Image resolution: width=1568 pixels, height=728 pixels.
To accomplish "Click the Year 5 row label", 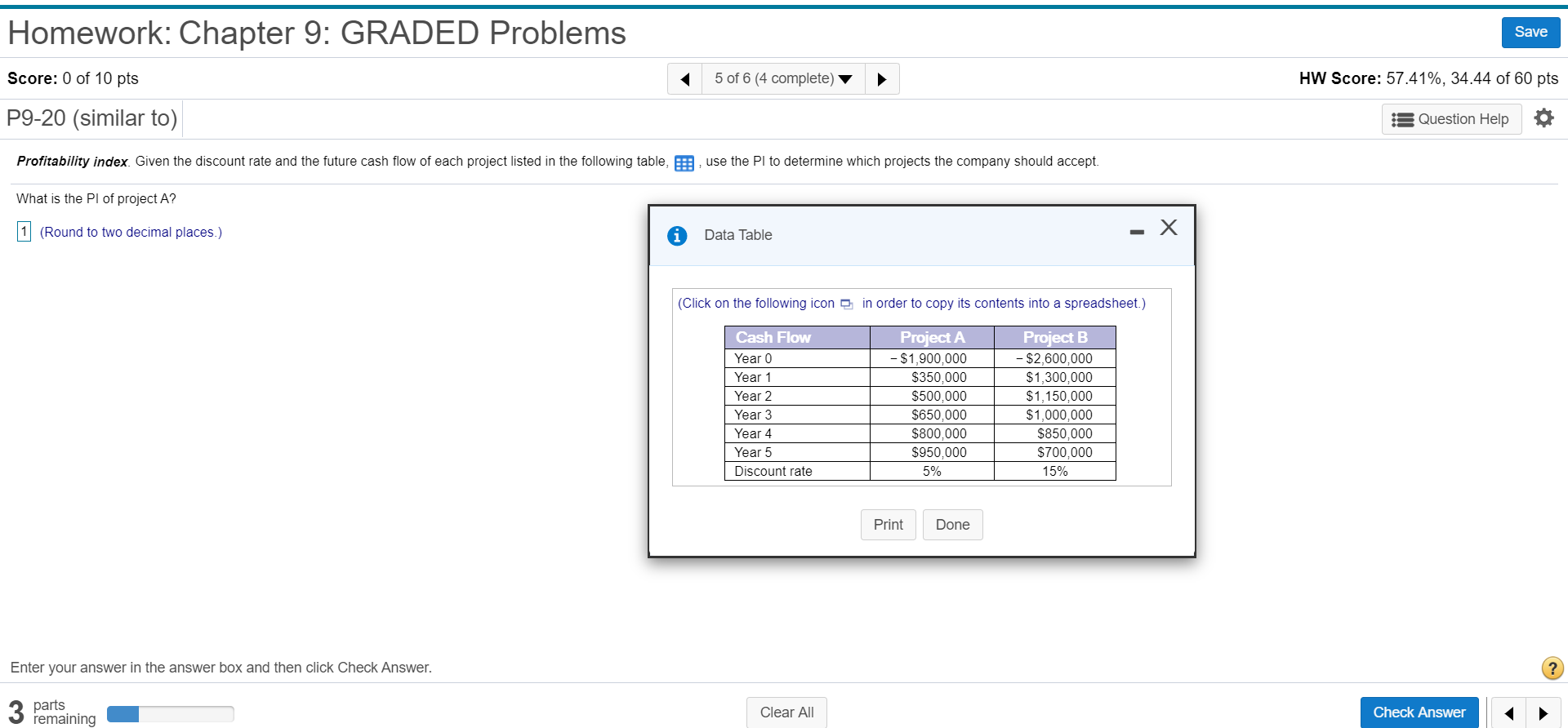I will (x=753, y=452).
